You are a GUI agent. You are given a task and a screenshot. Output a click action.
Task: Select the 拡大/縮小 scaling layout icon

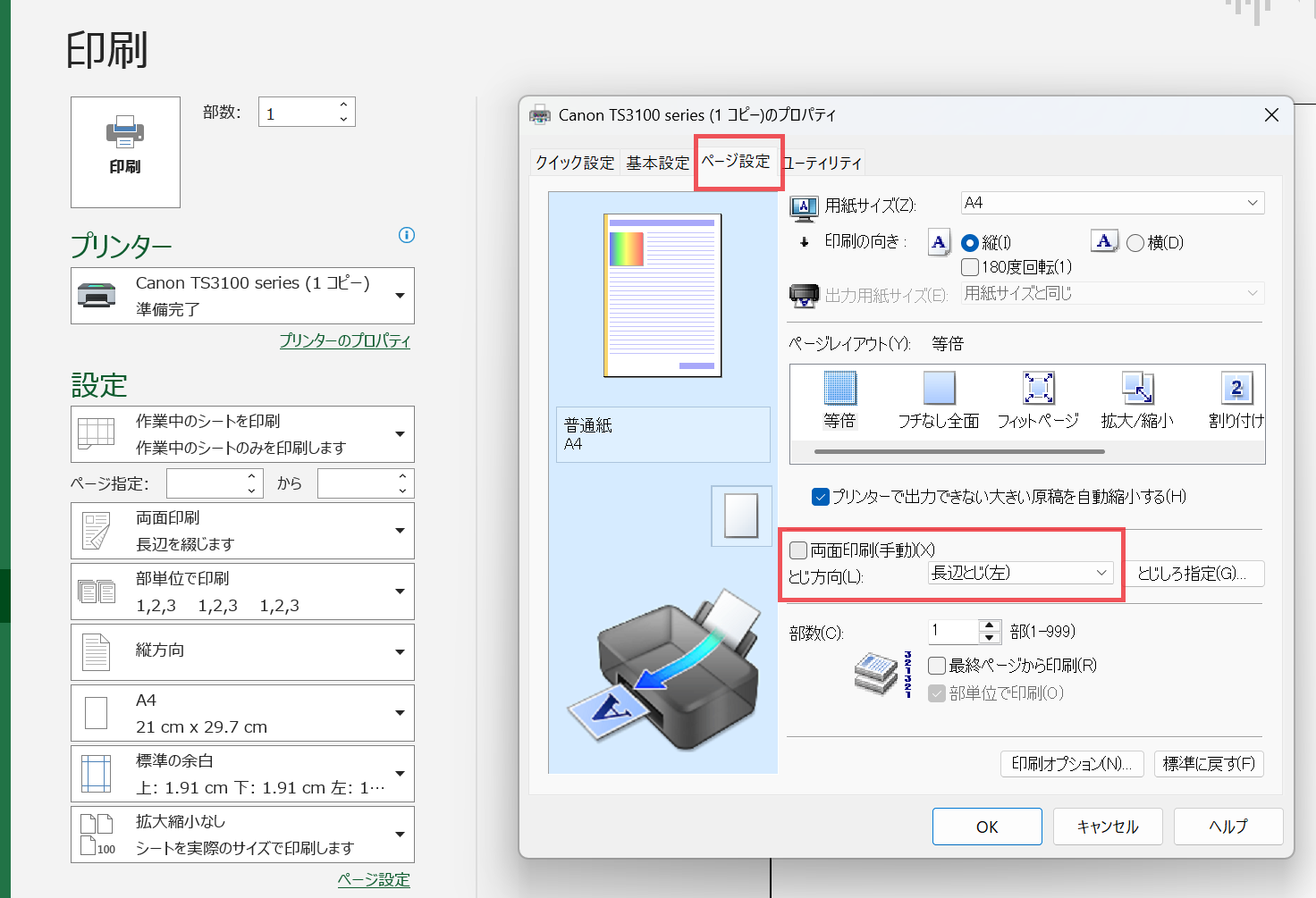(x=1137, y=390)
